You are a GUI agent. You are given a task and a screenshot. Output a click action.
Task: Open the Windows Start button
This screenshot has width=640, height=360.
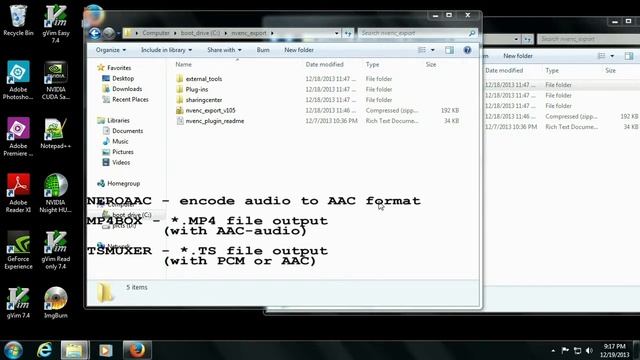13,350
